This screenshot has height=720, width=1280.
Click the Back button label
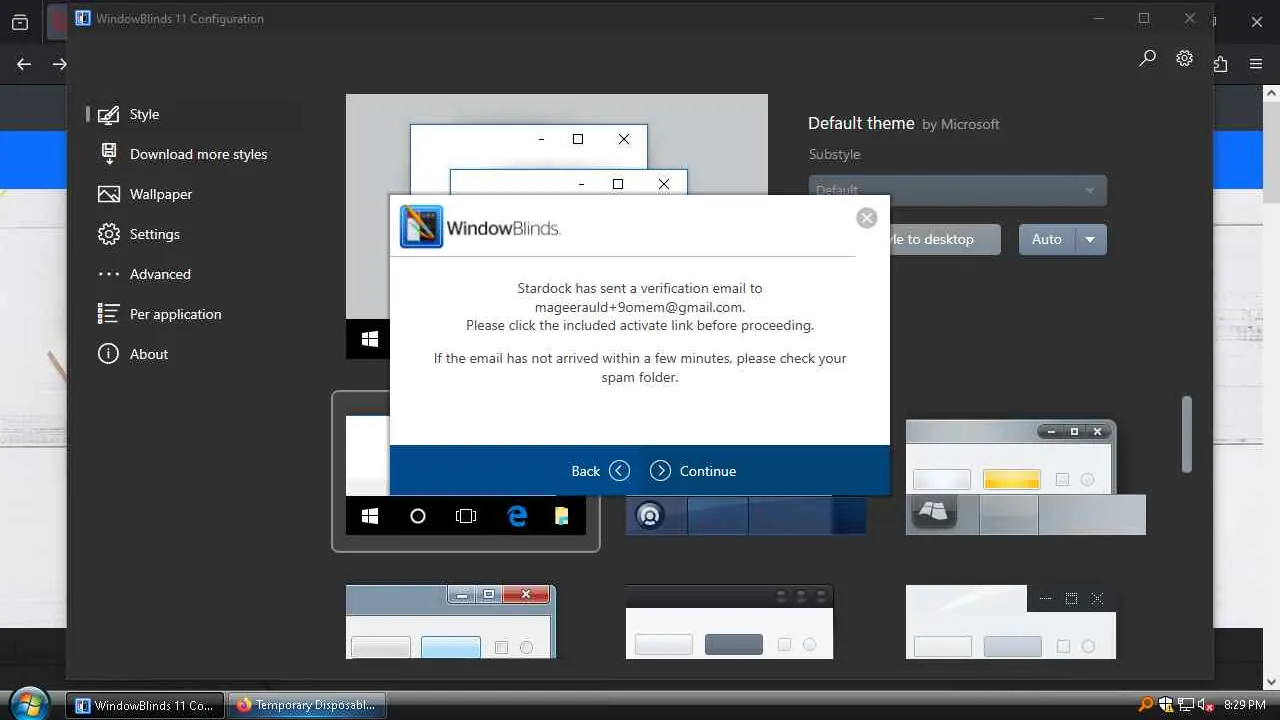586,471
